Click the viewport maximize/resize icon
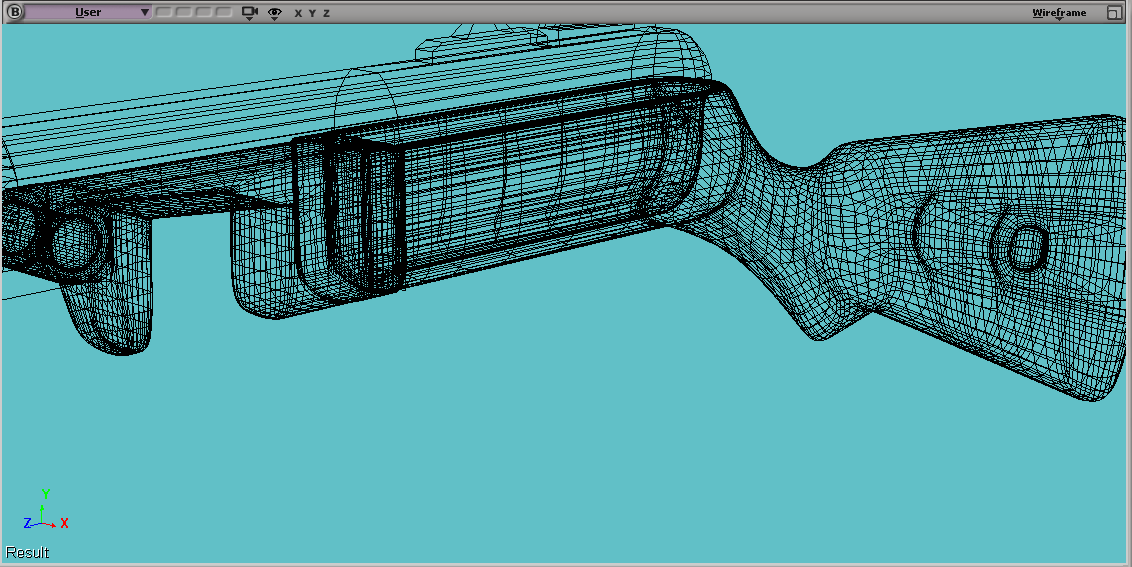The width and height of the screenshot is (1132, 567). coord(1113,12)
